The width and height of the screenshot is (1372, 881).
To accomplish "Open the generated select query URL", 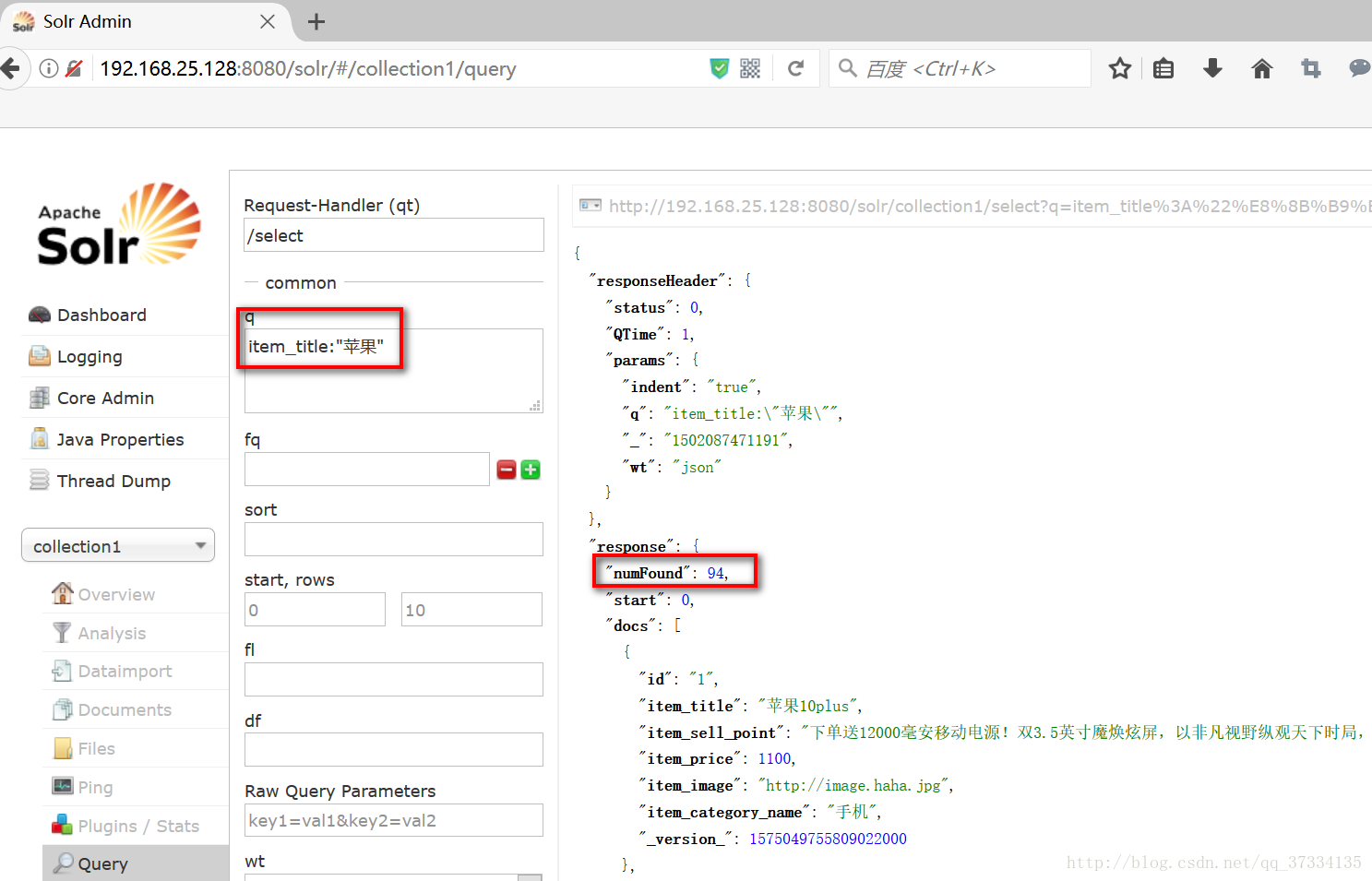I will (974, 206).
